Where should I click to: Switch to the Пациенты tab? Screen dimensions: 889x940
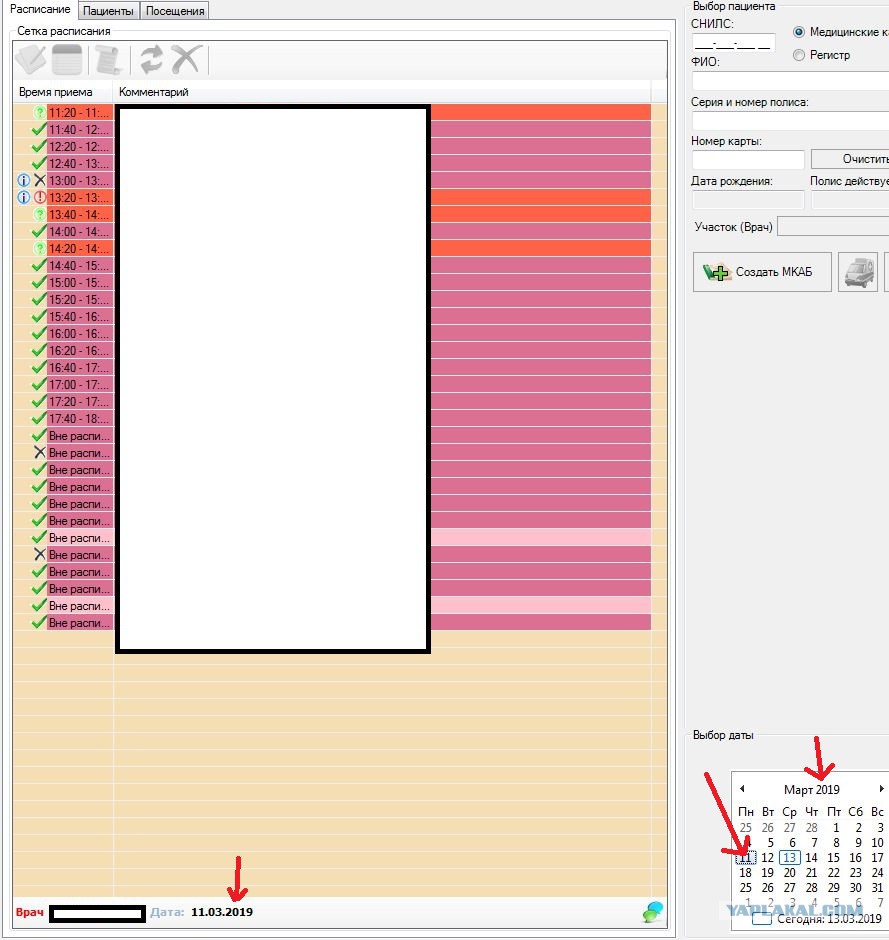[x=108, y=11]
